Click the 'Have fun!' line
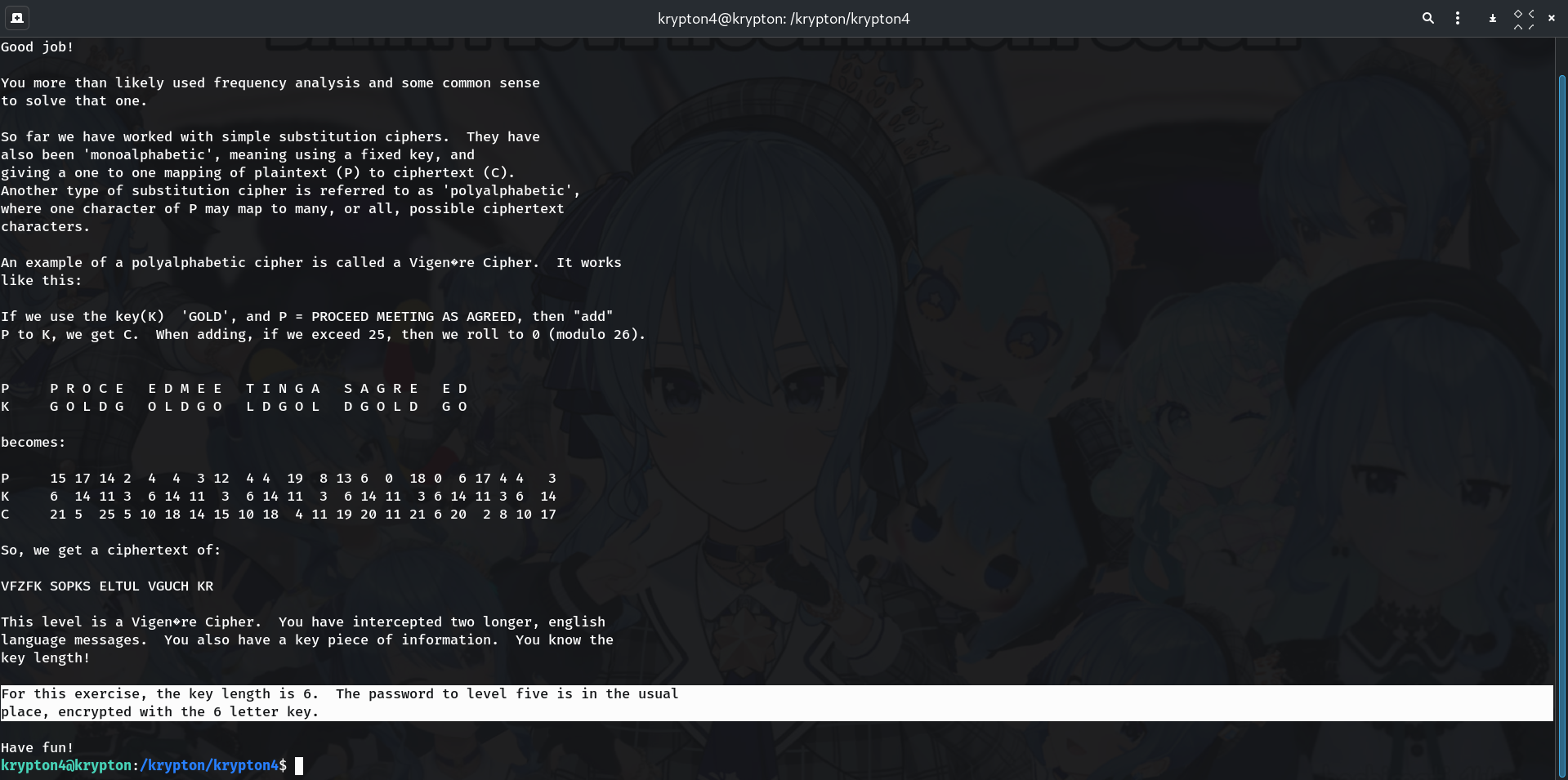The image size is (1568, 780). [38, 748]
